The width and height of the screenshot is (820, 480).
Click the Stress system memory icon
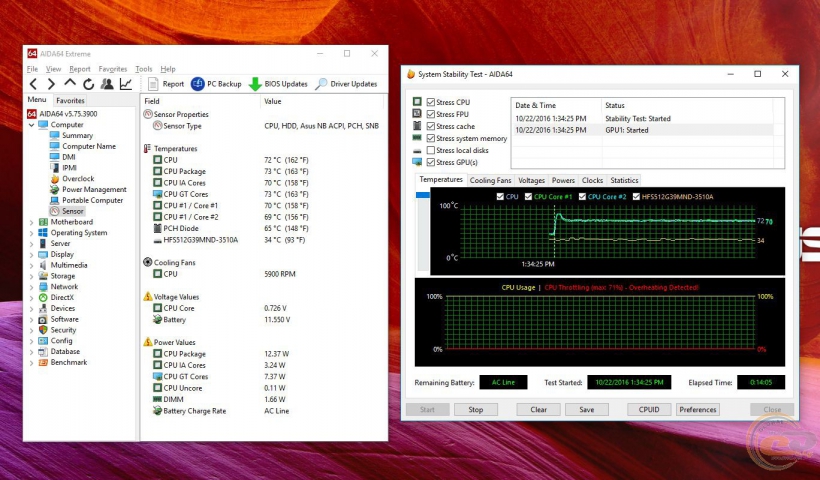(x=417, y=138)
